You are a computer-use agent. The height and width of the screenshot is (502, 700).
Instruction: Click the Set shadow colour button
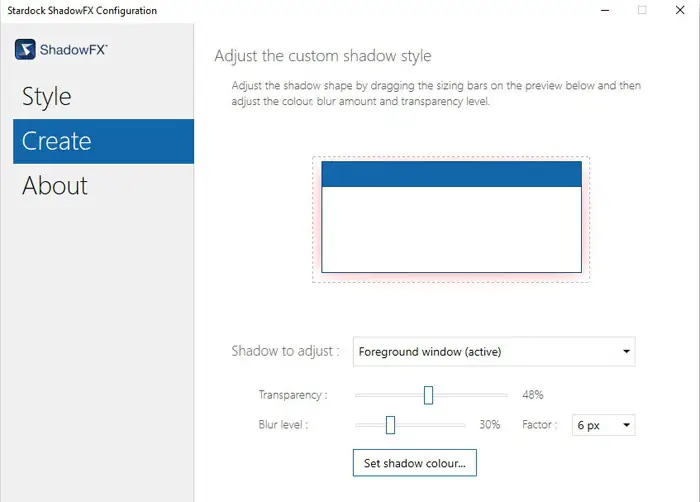pyautogui.click(x=414, y=463)
